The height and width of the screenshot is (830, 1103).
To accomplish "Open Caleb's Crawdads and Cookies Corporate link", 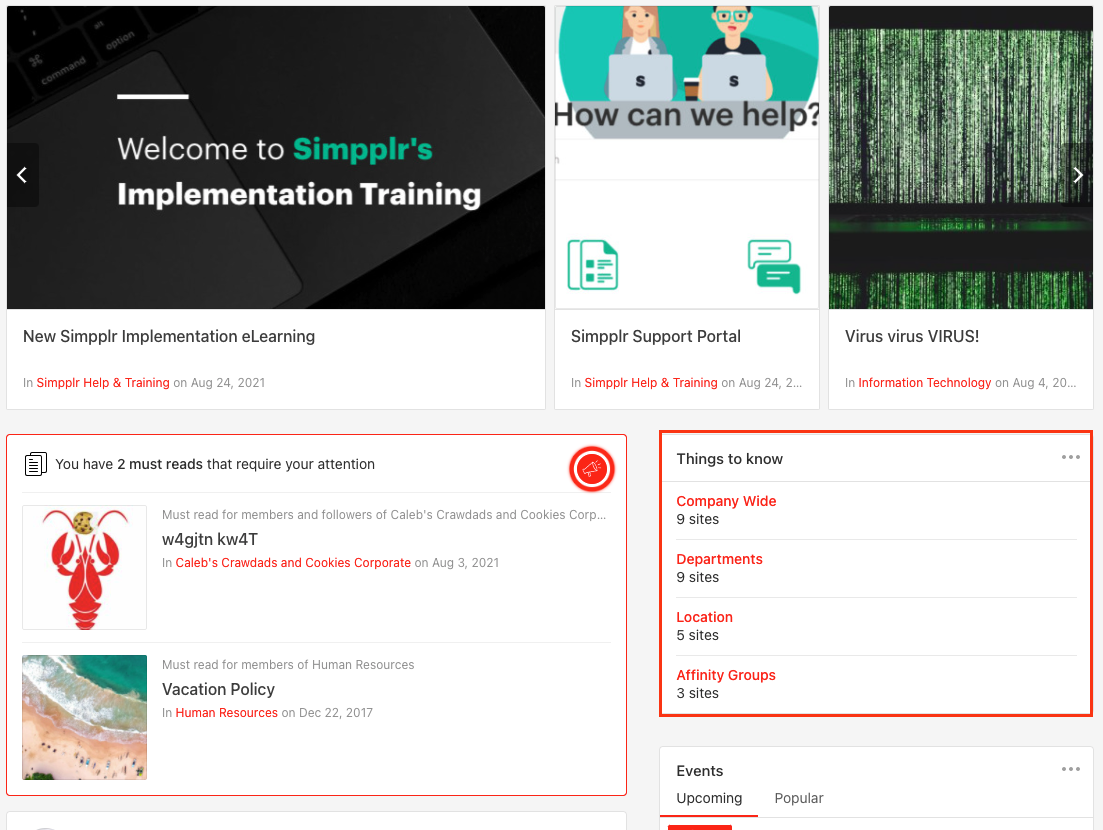I will tap(293, 563).
